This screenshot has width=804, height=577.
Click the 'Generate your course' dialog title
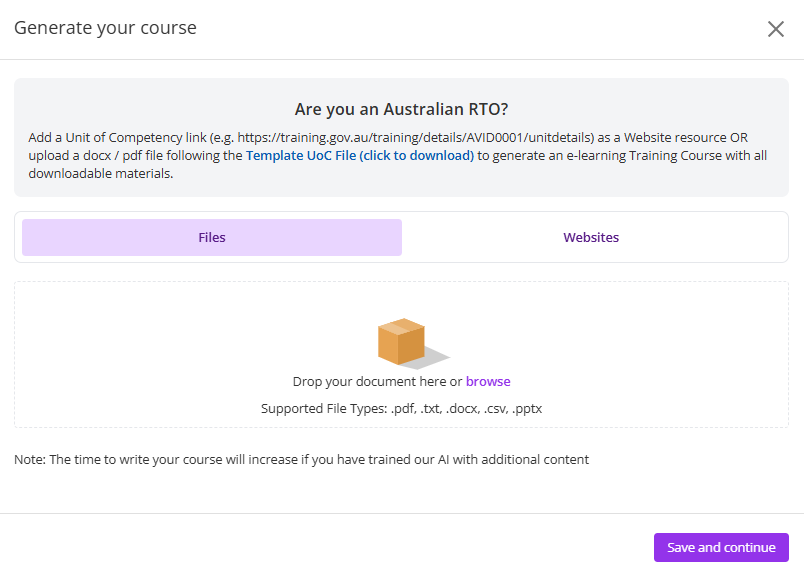tap(105, 28)
